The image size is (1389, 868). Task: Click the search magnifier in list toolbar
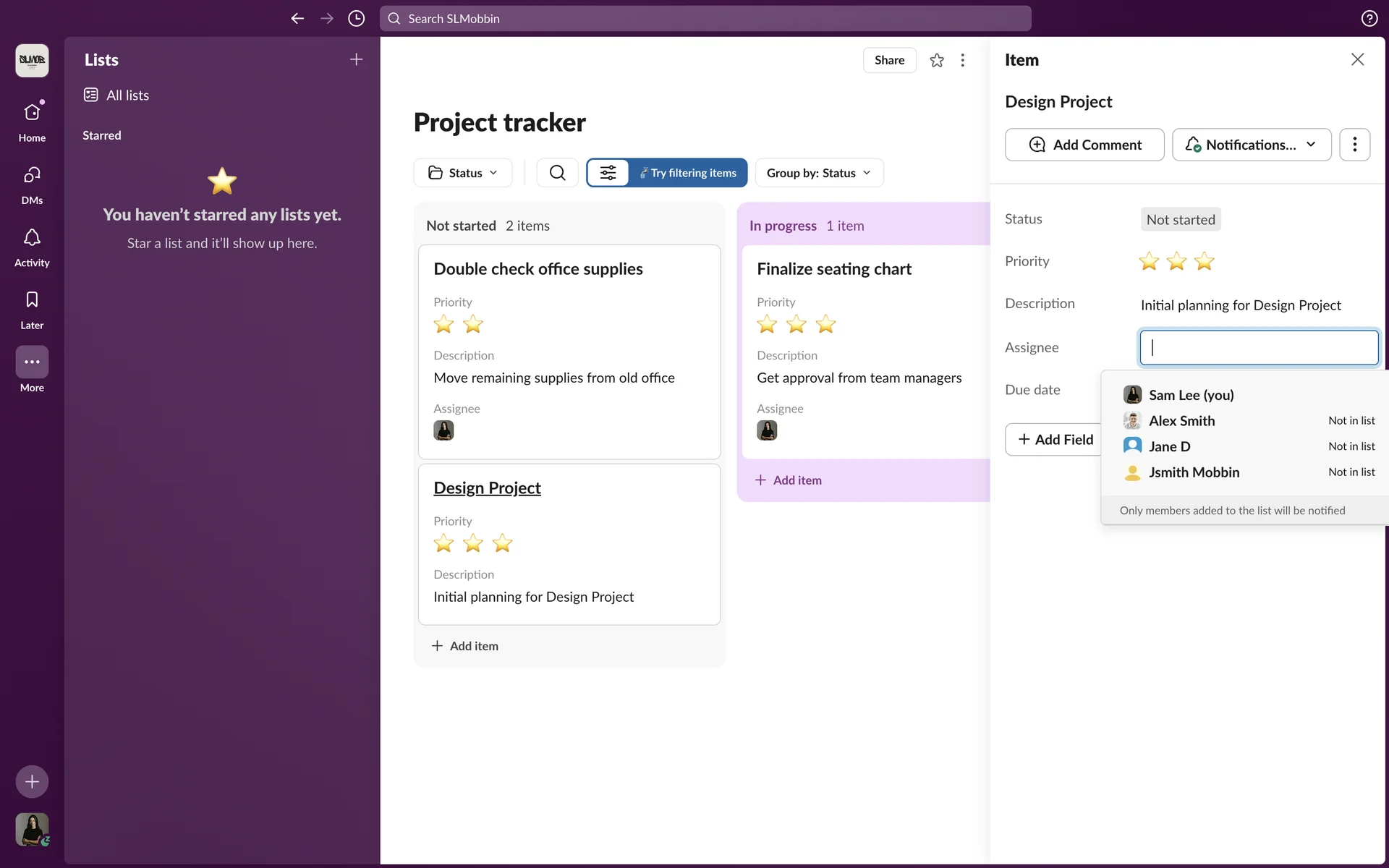(557, 173)
